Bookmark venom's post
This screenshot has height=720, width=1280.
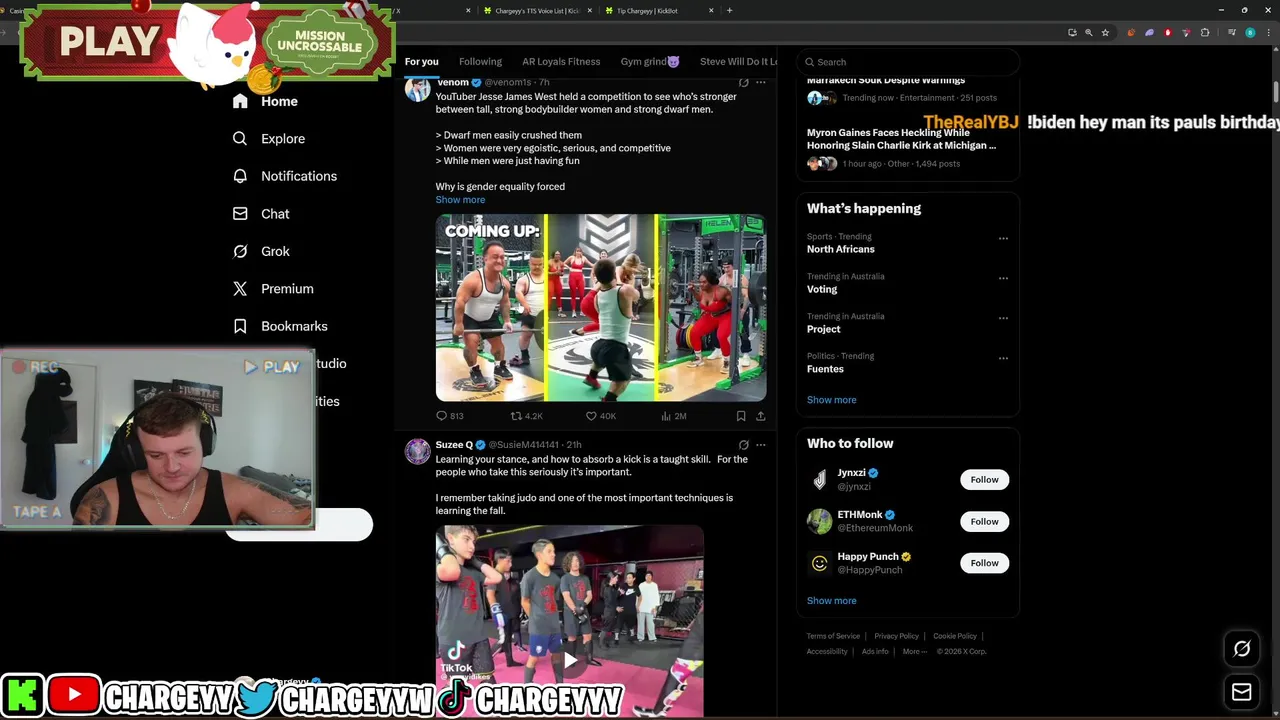point(741,416)
